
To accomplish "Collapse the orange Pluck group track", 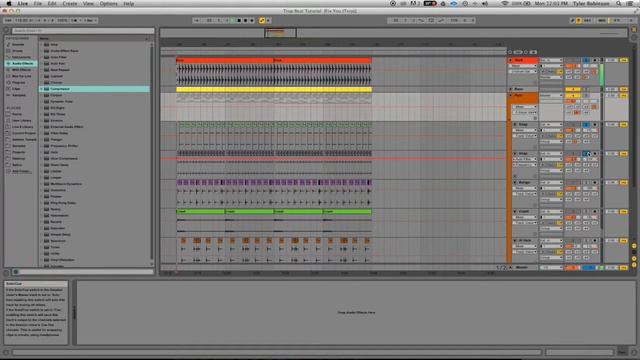I will point(511,95).
